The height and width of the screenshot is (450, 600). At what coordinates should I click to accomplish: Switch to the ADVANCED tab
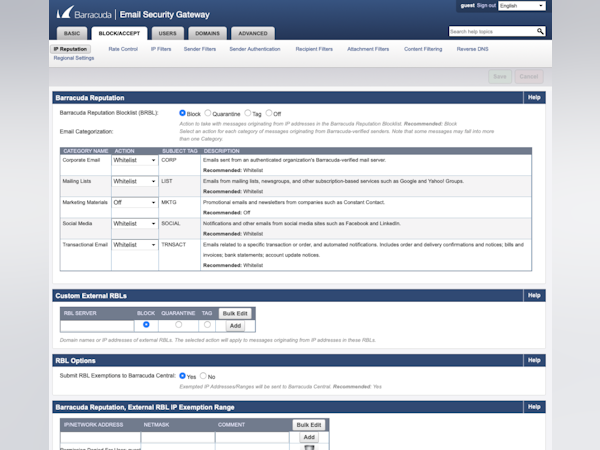[x=253, y=33]
